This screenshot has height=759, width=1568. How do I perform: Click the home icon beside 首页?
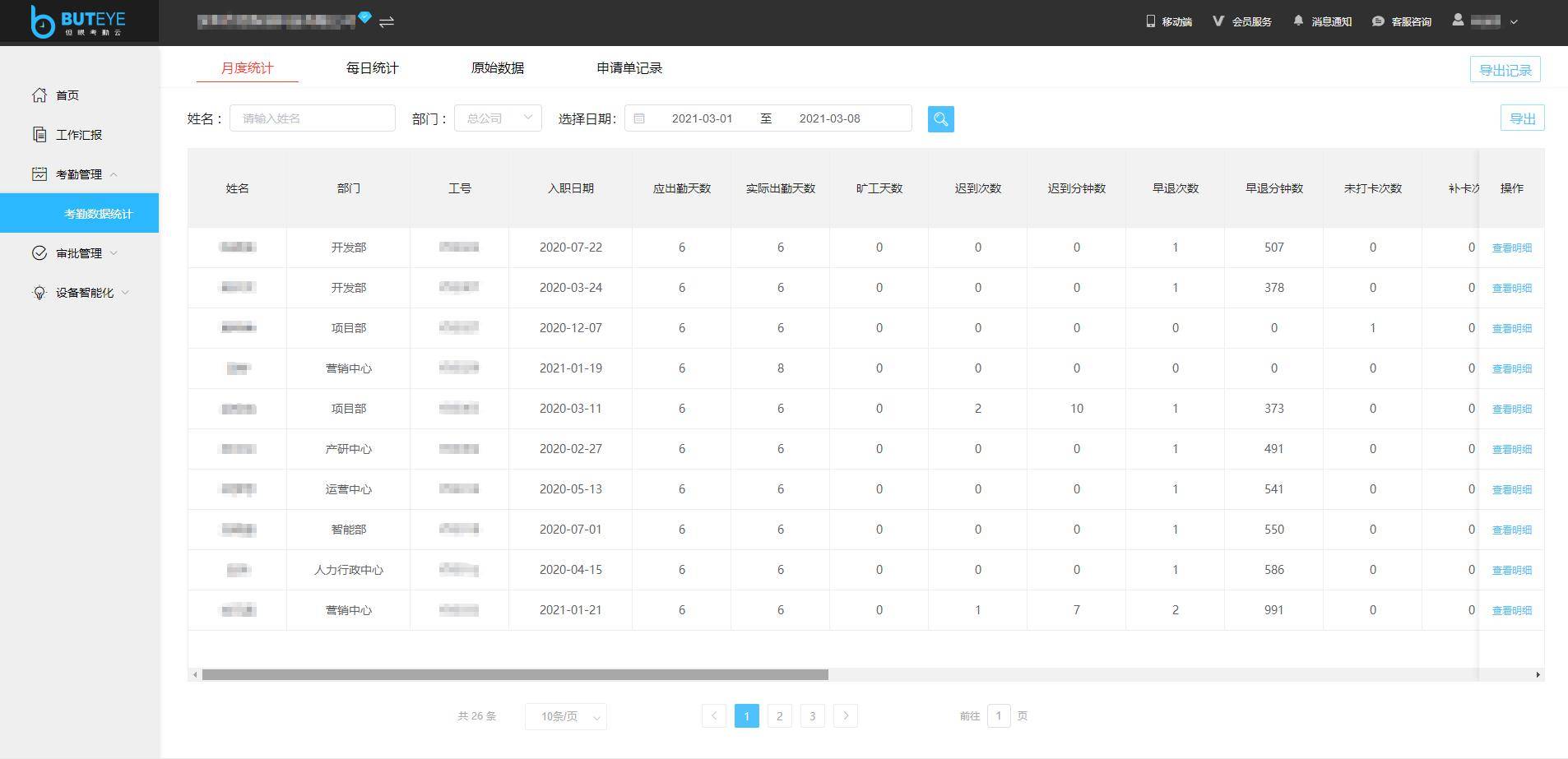(39, 95)
